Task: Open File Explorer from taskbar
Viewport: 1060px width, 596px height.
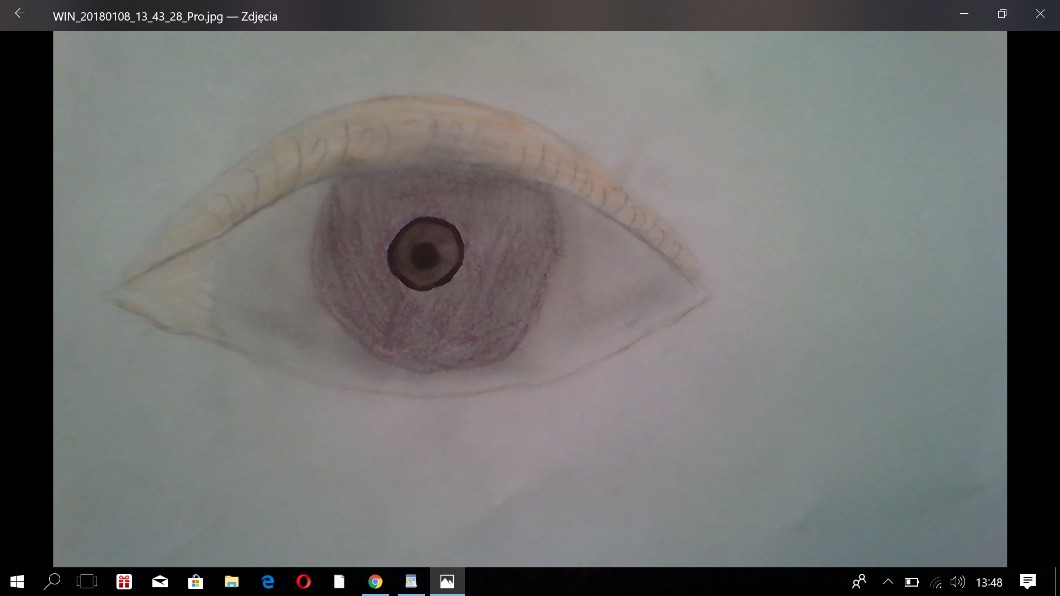Action: coord(231,581)
